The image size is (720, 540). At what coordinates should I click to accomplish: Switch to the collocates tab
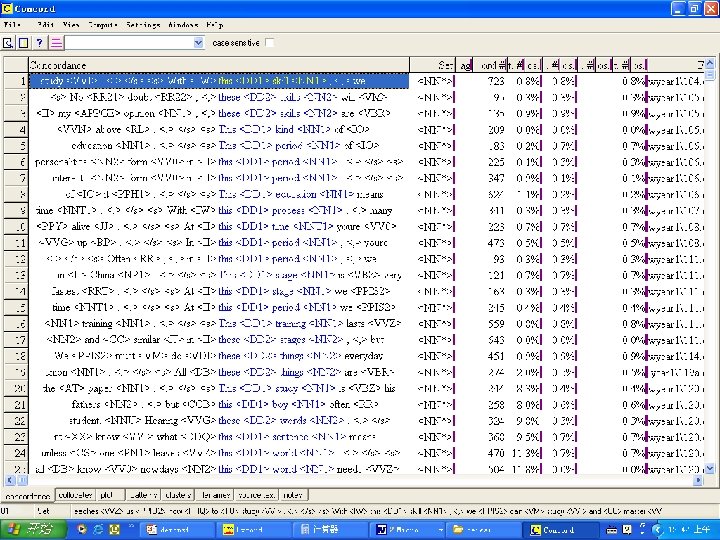[x=75, y=495]
